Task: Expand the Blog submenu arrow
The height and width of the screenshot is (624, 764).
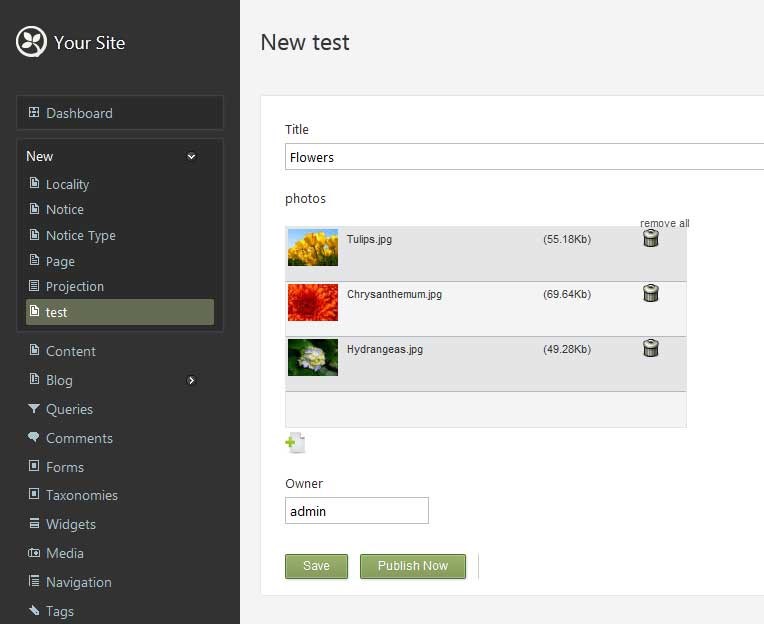Action: tap(191, 380)
